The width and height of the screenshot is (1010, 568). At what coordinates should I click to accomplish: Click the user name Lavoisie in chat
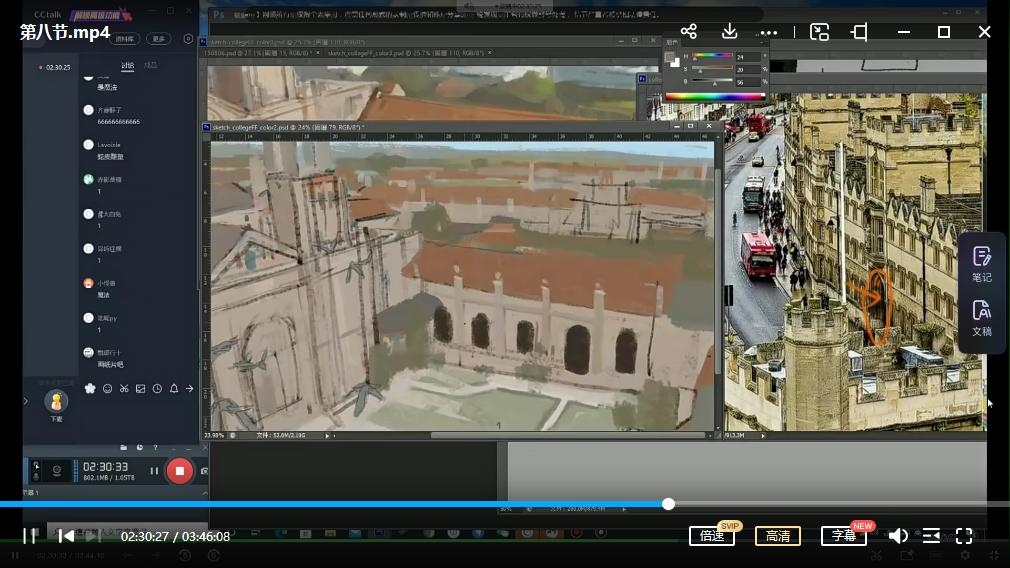pyautogui.click(x=109, y=145)
